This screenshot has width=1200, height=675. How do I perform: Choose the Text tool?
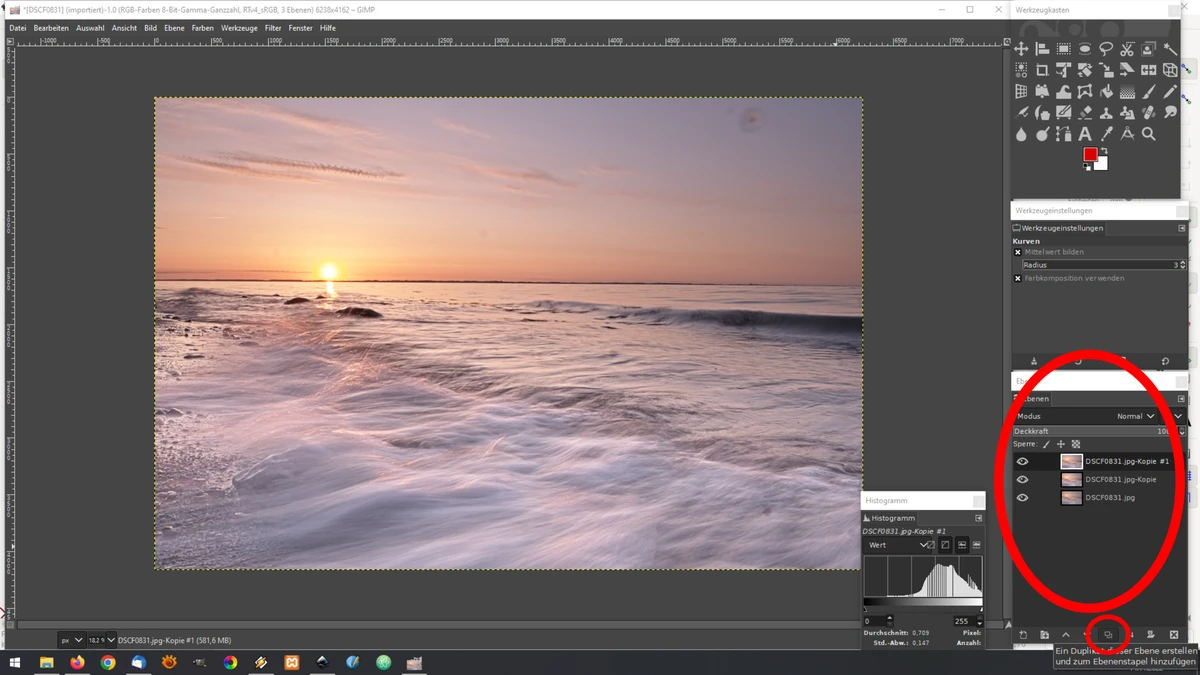1085,134
